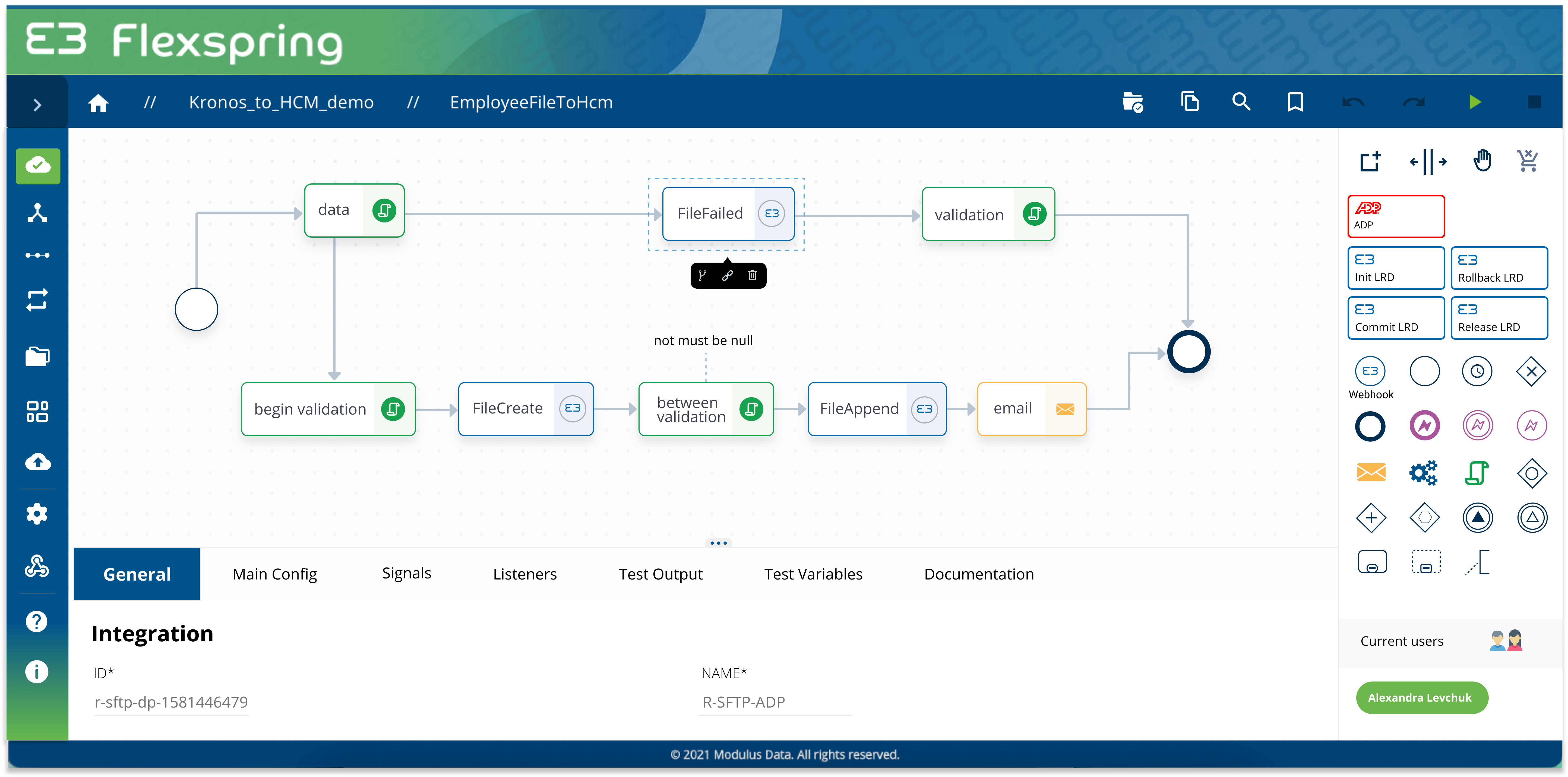
Task: Open the hierarchy node sidebar icon
Action: tap(37, 213)
